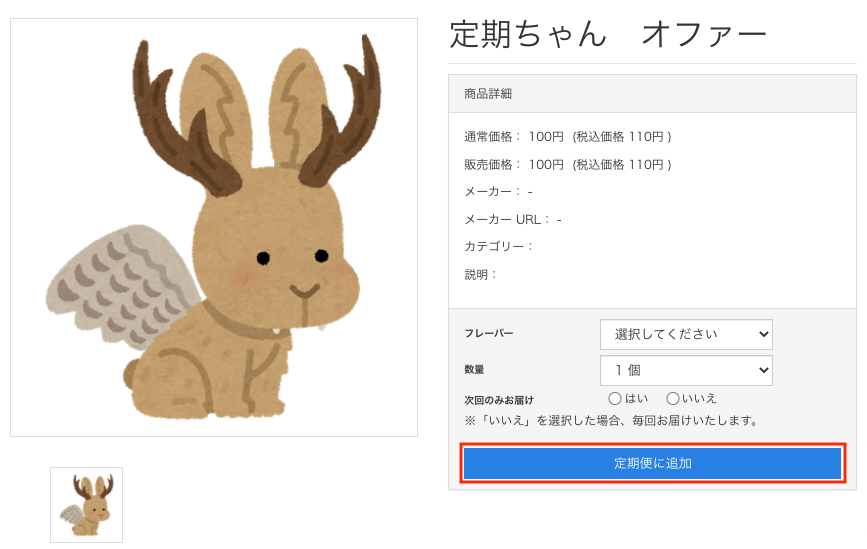The height and width of the screenshot is (549, 867).
Task: Select the いいえ radio button
Action: (672, 399)
